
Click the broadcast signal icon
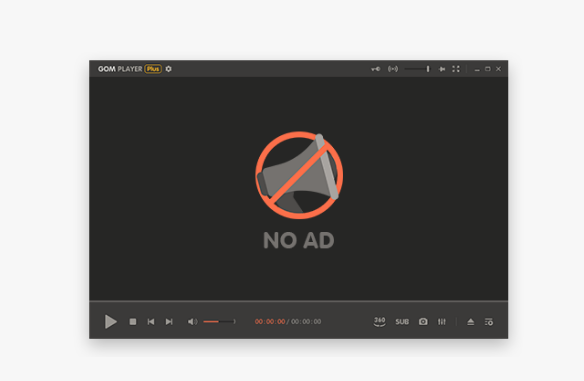(393, 69)
